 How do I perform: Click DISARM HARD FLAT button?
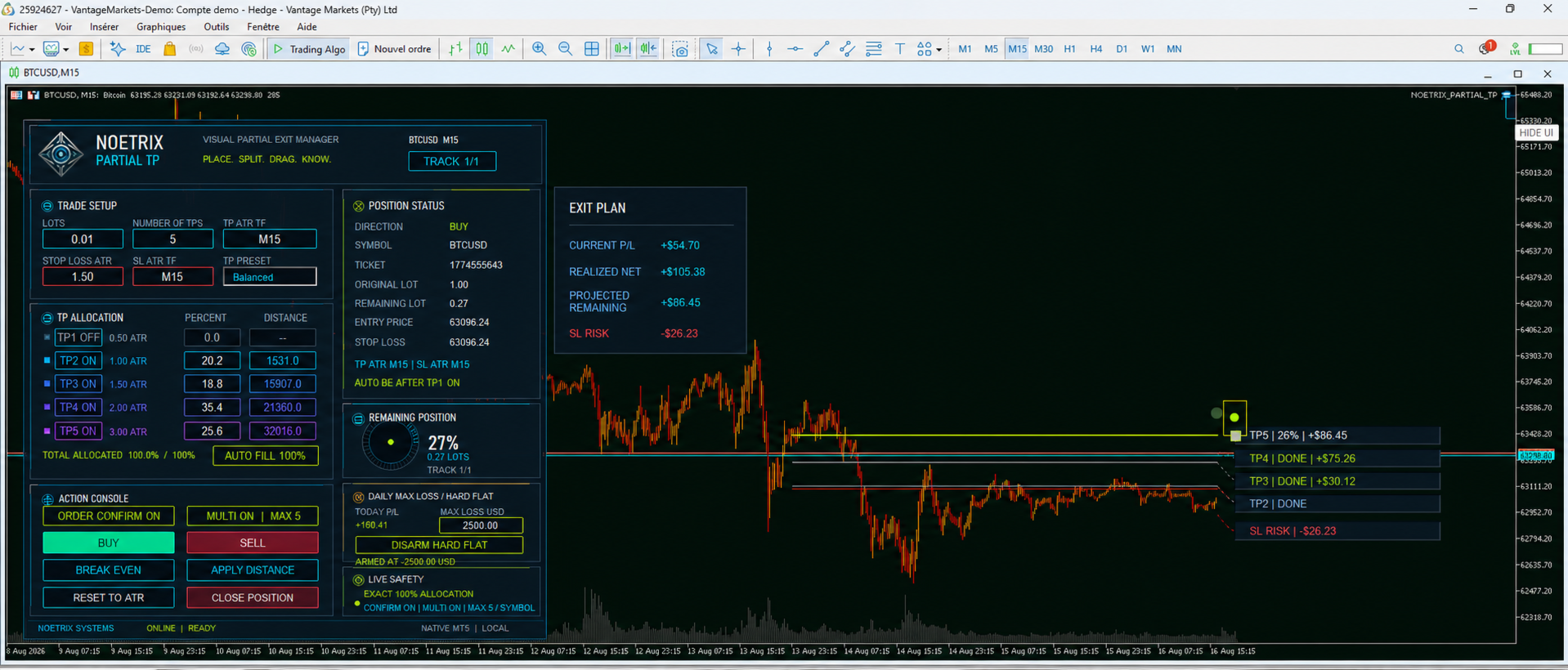[439, 545]
